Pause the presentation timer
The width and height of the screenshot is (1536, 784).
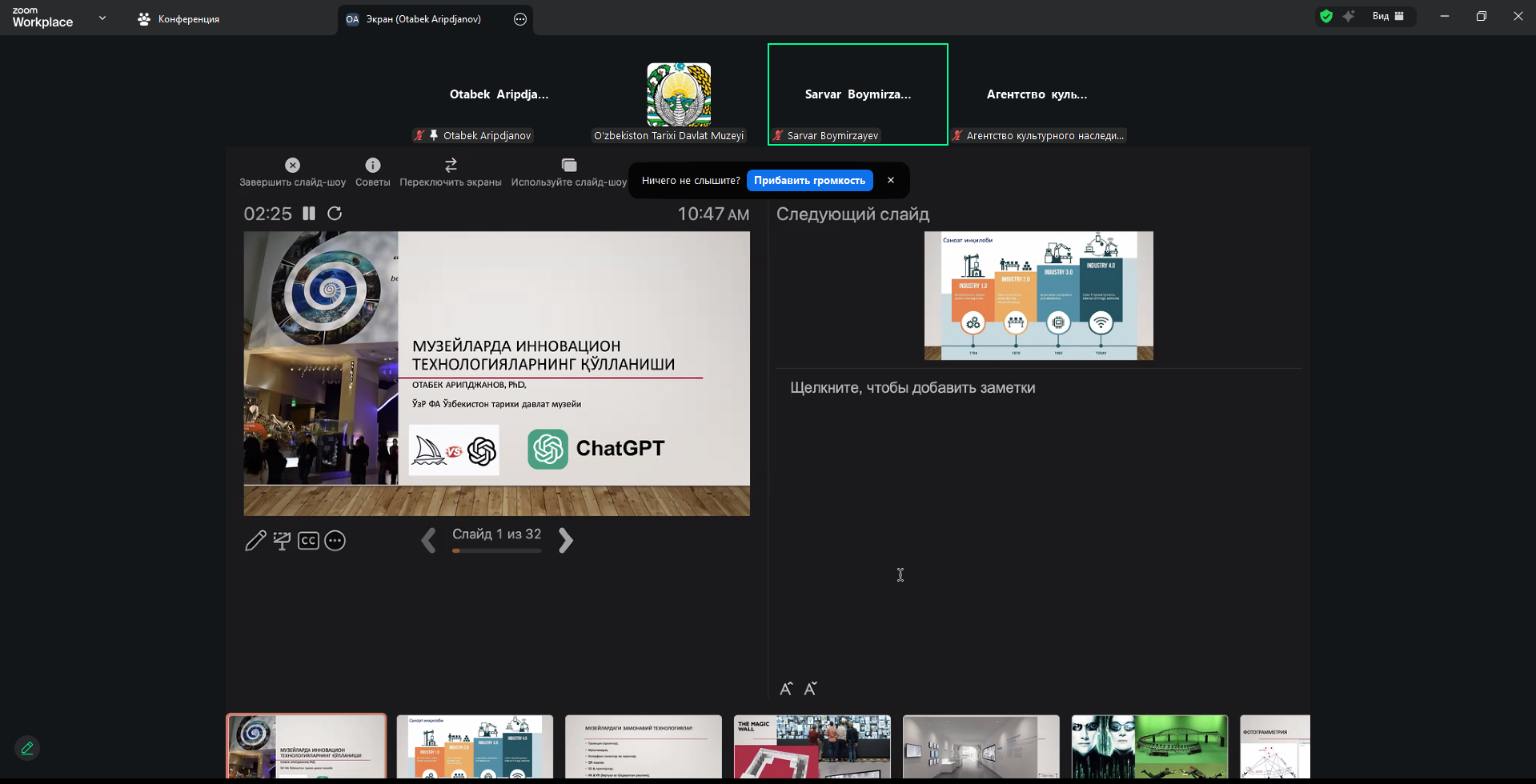pos(309,214)
